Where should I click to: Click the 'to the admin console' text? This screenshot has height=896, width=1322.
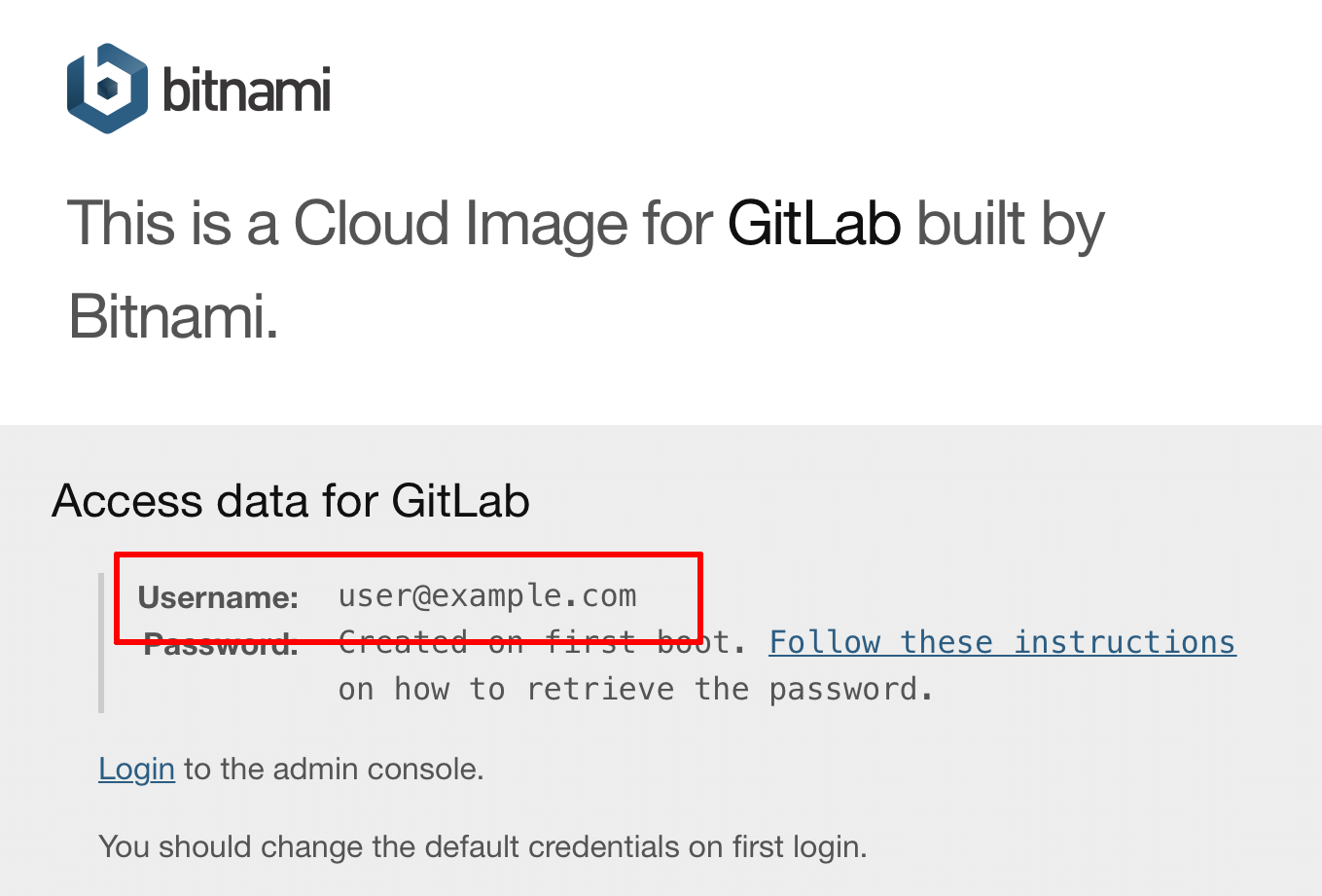point(334,769)
